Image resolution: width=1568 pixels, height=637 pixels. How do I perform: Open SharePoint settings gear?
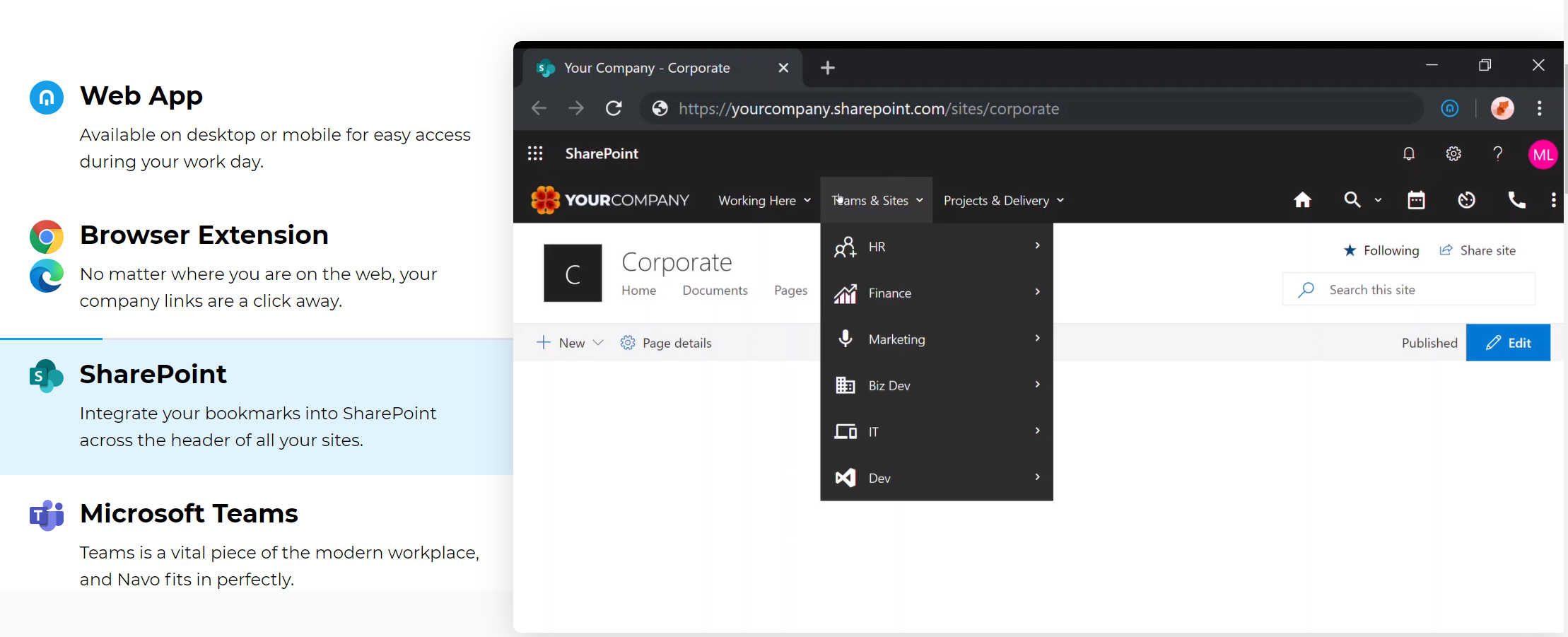pos(1453,153)
